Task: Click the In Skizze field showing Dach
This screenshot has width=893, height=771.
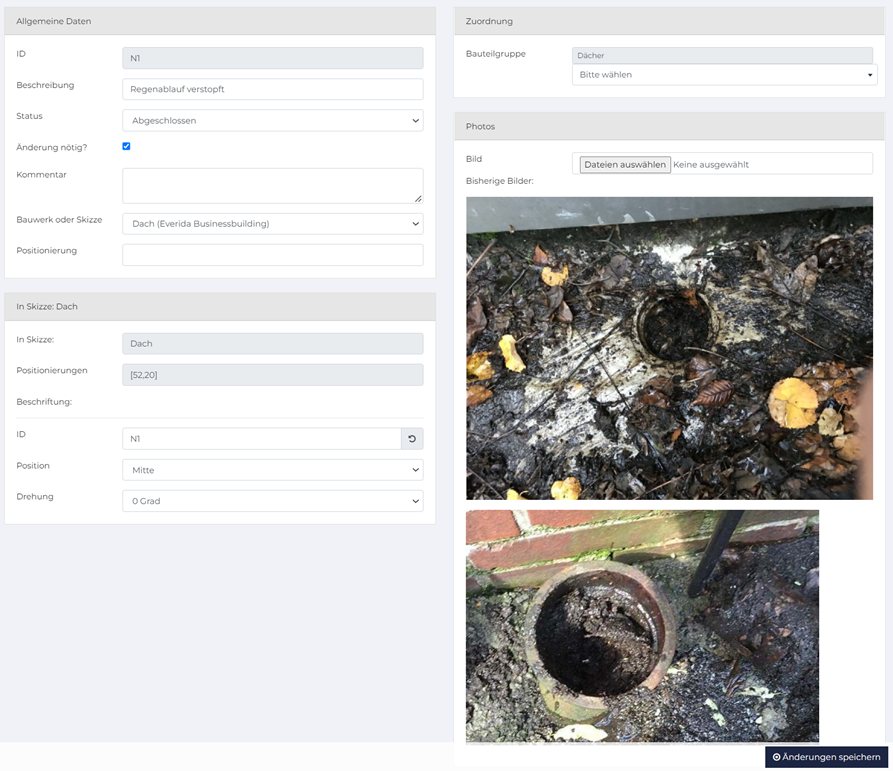Action: 273,344
